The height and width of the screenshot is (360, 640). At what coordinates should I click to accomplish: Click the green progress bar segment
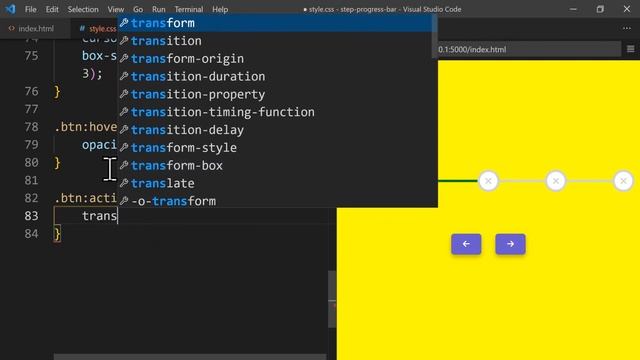458,180
